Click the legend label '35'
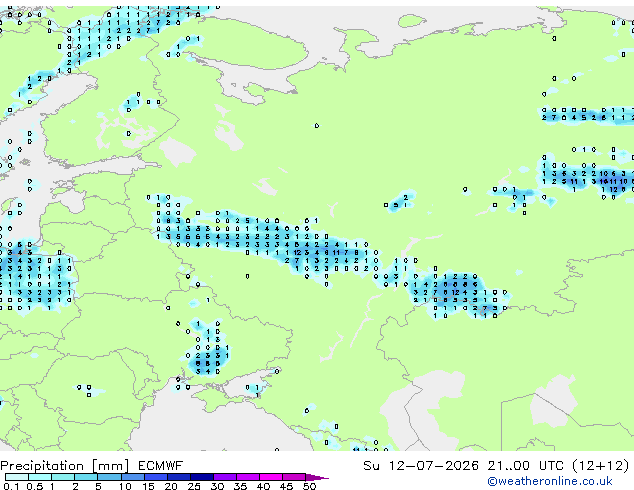634x490 pixels. 240,486
